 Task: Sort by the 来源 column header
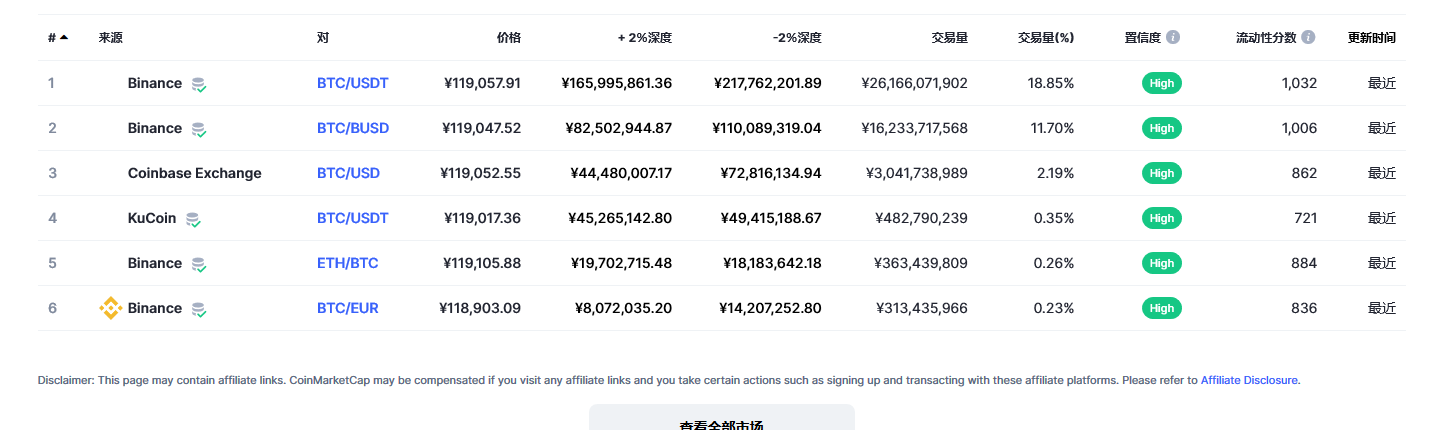coord(111,38)
